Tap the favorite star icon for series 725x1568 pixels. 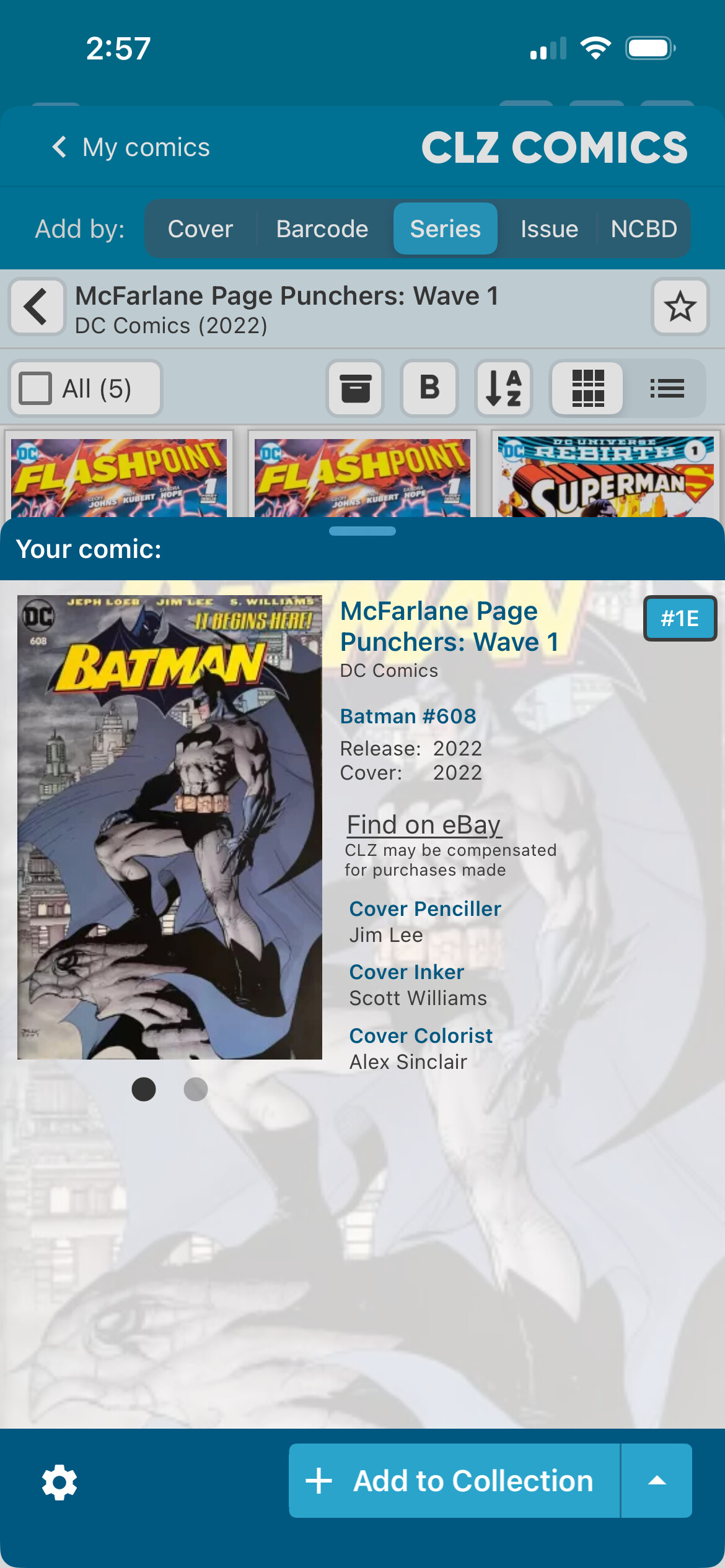pos(680,307)
